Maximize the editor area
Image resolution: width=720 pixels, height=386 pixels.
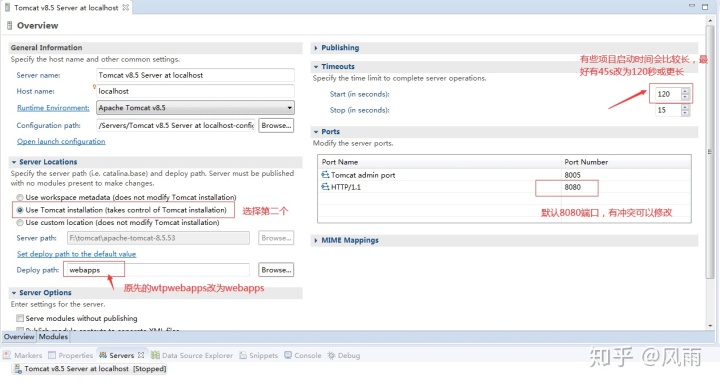[705, 6]
